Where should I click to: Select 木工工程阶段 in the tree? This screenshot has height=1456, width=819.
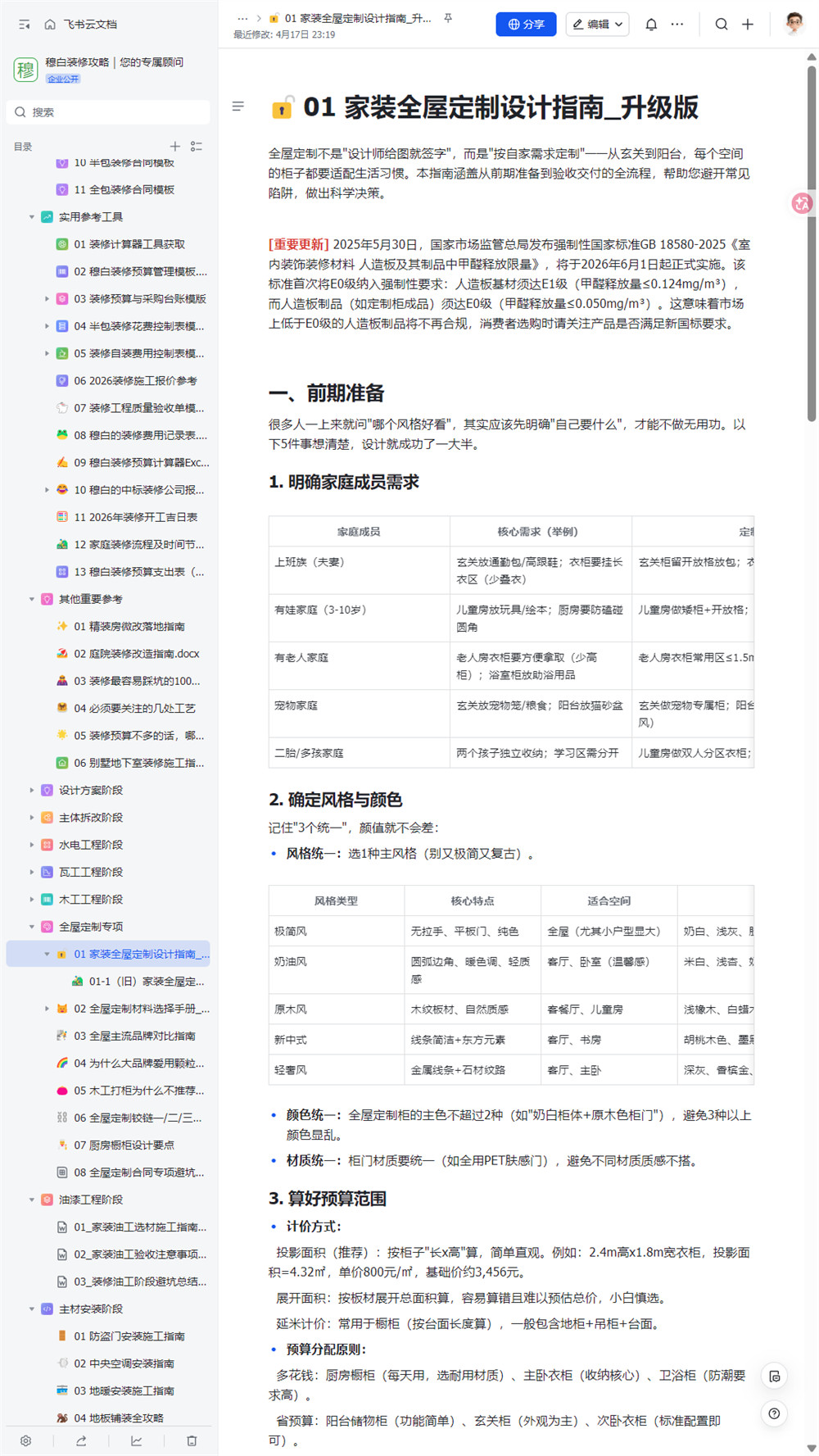click(x=90, y=900)
